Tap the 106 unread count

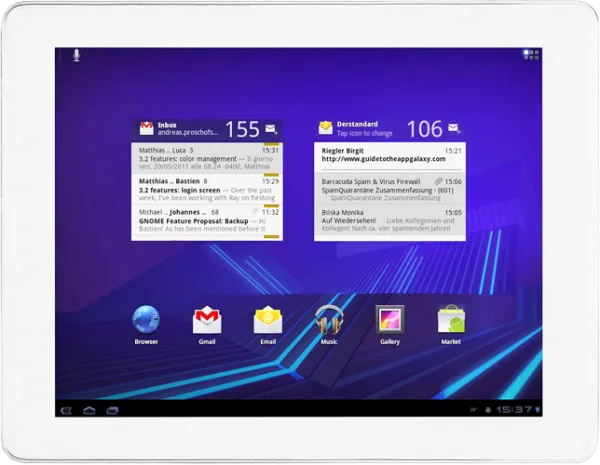tap(425, 129)
